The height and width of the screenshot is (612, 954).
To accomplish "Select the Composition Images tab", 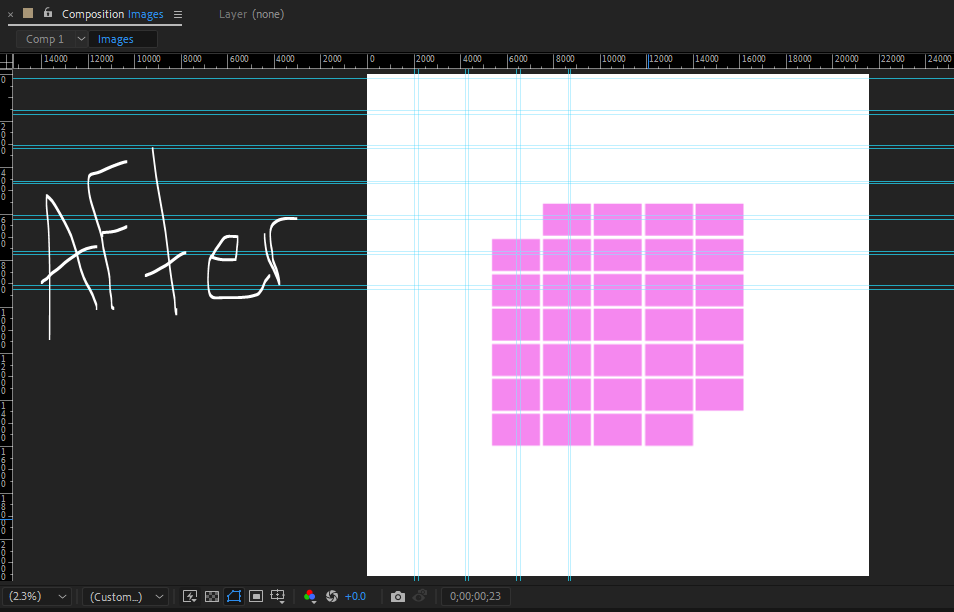I will coord(110,14).
